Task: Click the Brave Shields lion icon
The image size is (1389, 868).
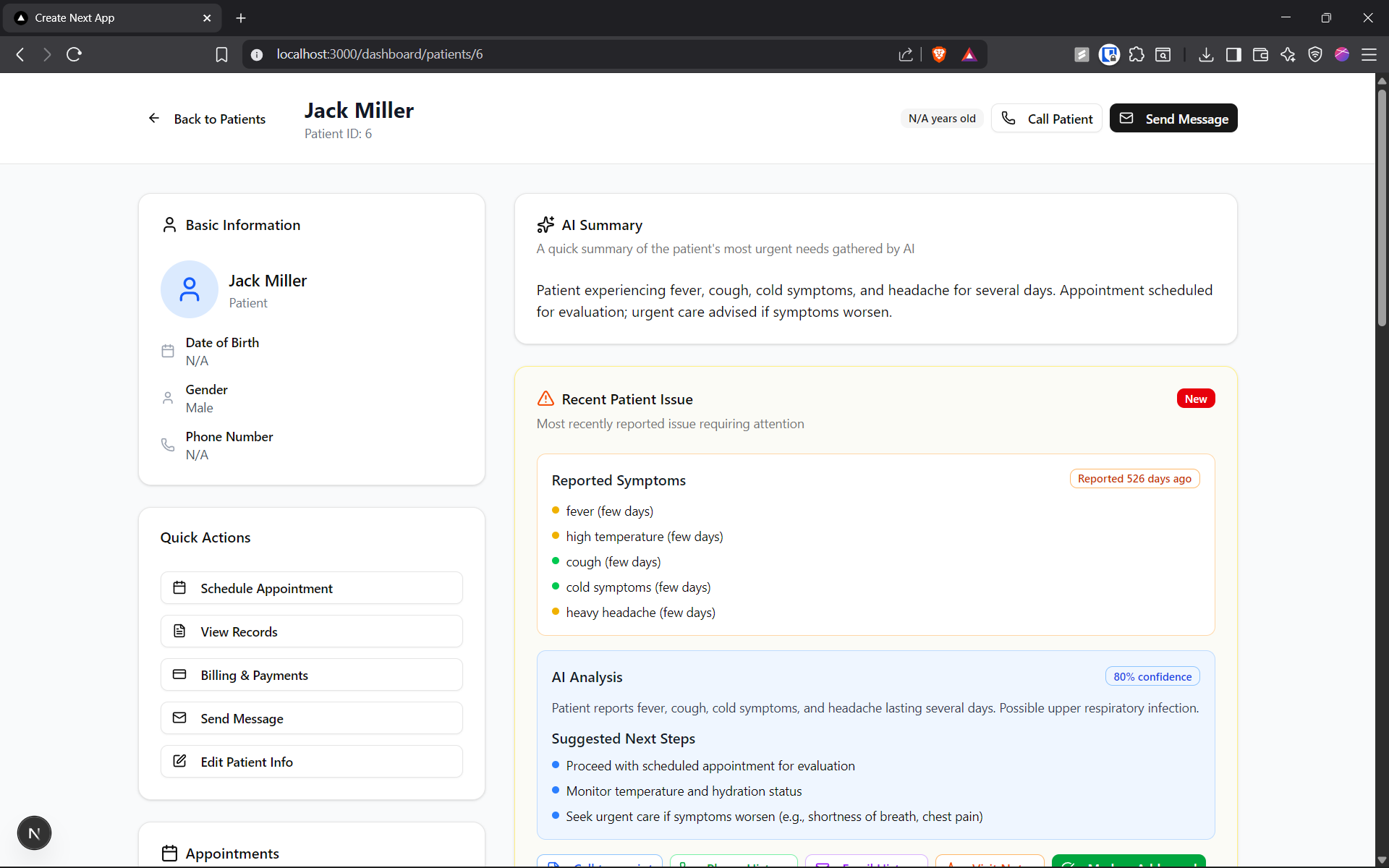Action: pos(939,54)
